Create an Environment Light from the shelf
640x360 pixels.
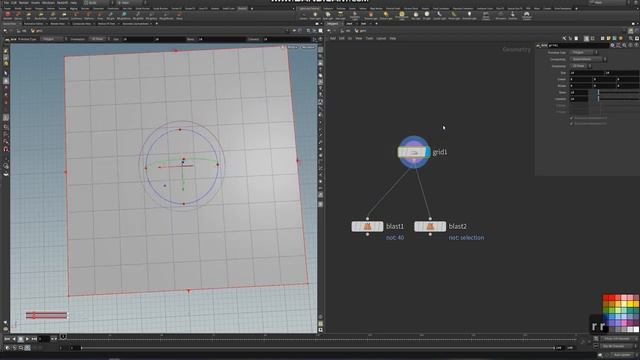(402, 16)
